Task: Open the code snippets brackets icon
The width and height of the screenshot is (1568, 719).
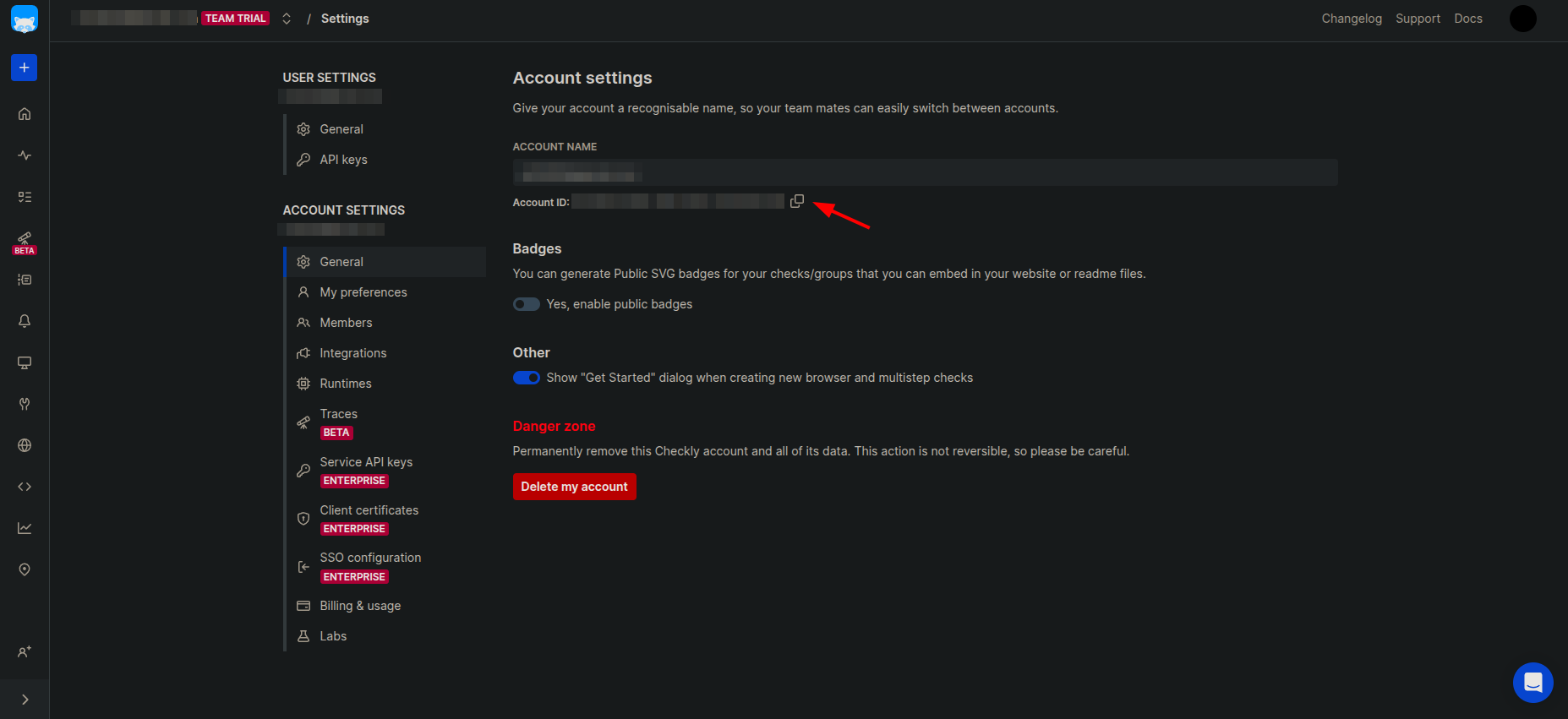Action: click(x=25, y=487)
